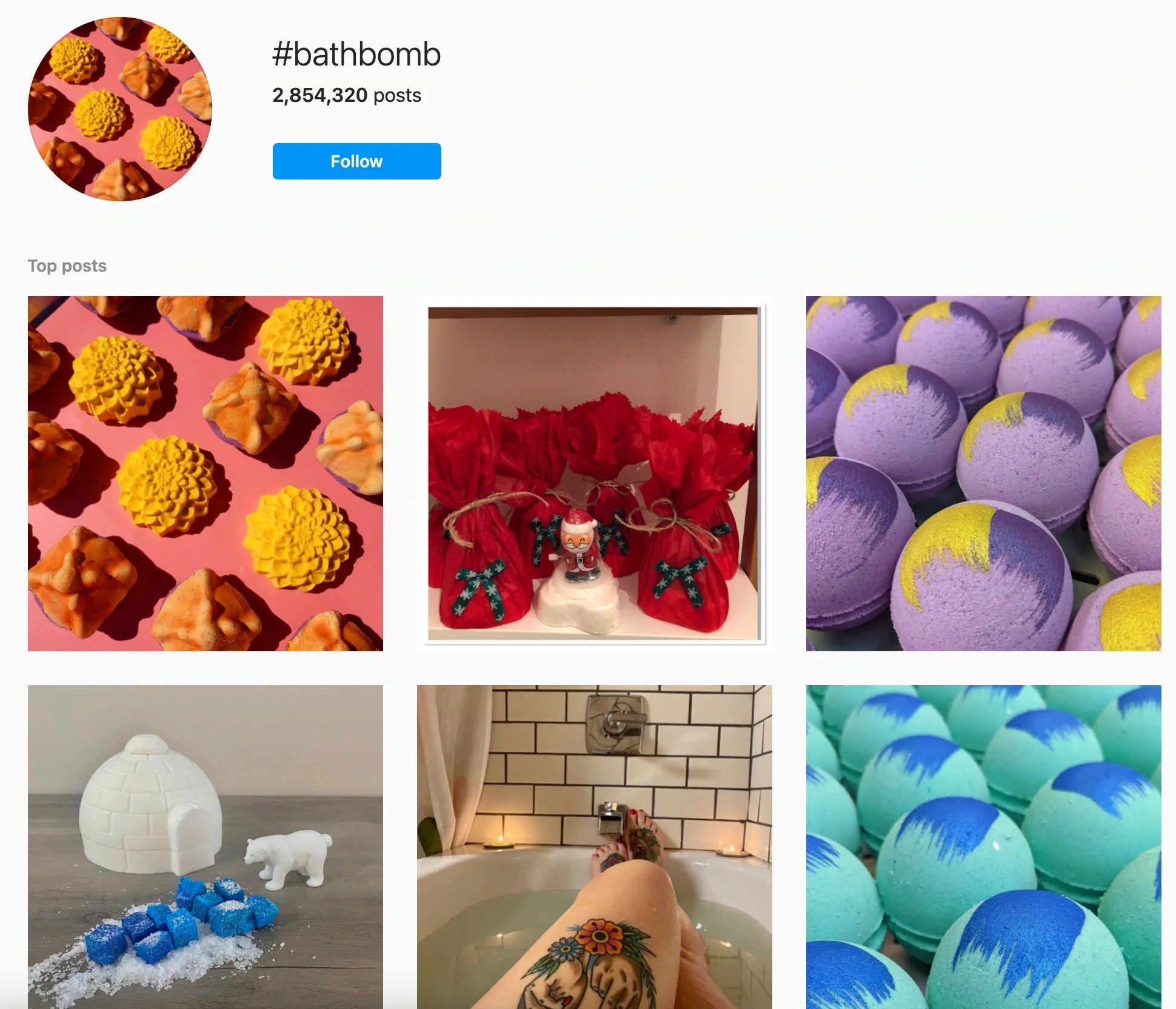Select the #bathbomb heading text
Screen dimensions: 1176x1009
(356, 55)
